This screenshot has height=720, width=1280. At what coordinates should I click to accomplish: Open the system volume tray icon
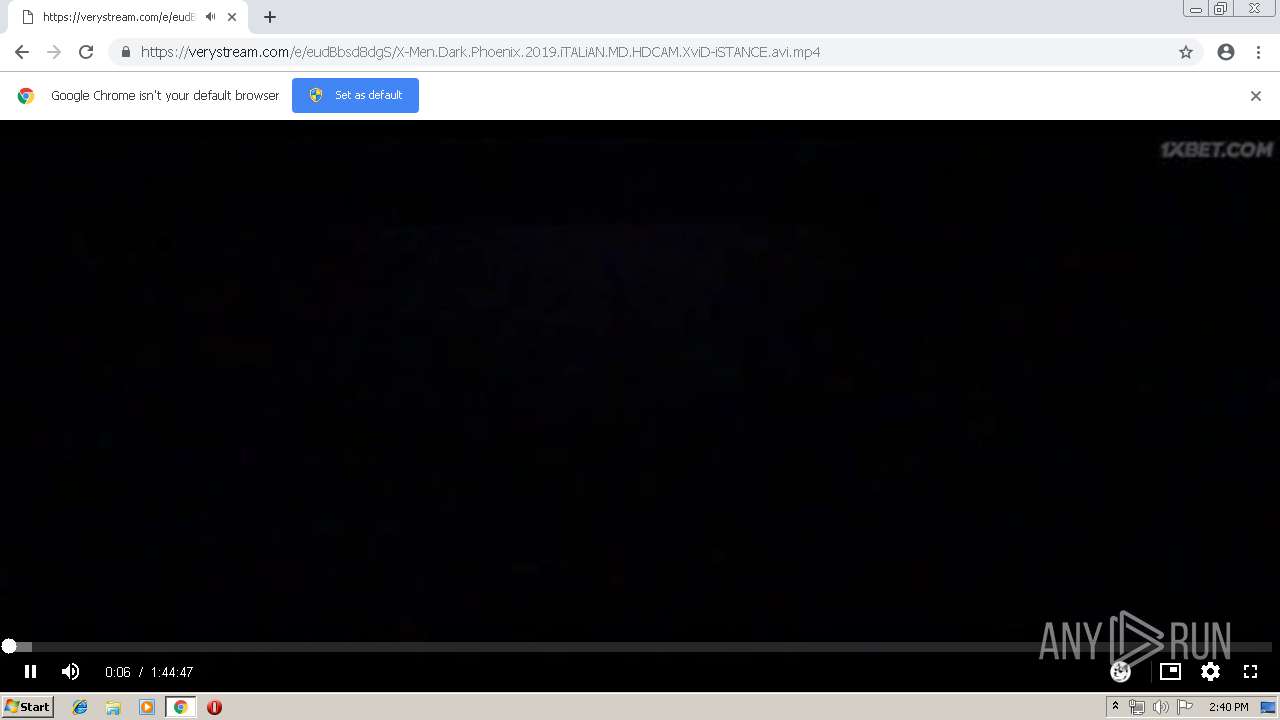point(1161,707)
